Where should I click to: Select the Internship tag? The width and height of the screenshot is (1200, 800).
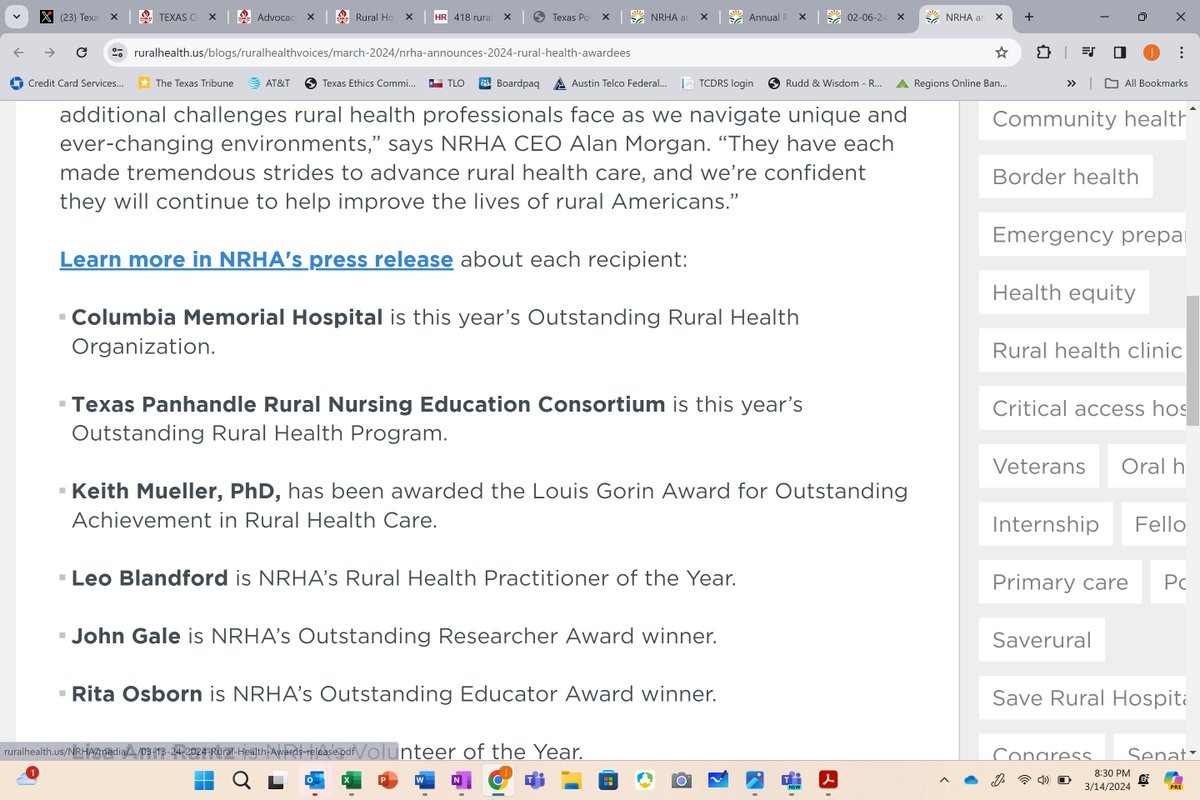1045,525
